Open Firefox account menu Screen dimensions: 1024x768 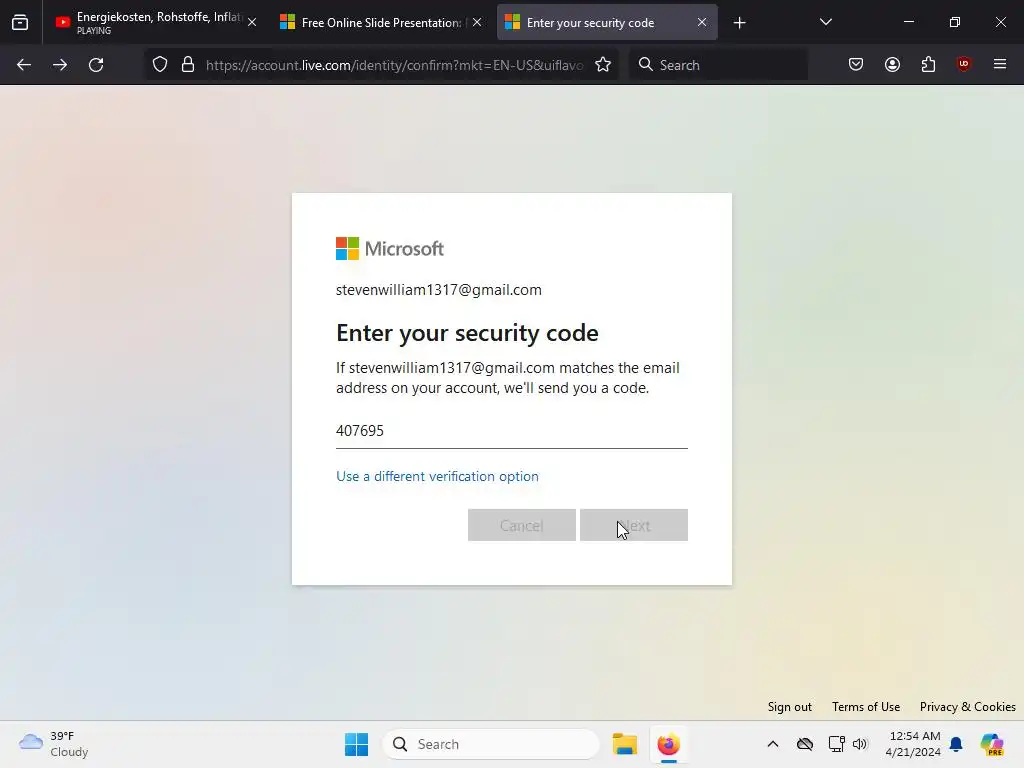tap(892, 64)
